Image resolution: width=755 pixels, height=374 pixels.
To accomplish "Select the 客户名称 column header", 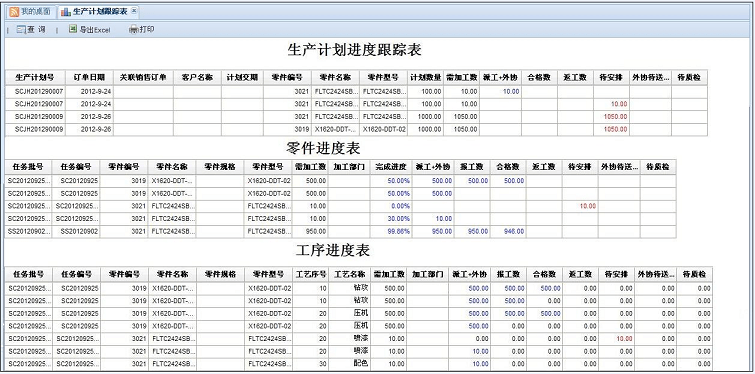I will pyautogui.click(x=197, y=77).
